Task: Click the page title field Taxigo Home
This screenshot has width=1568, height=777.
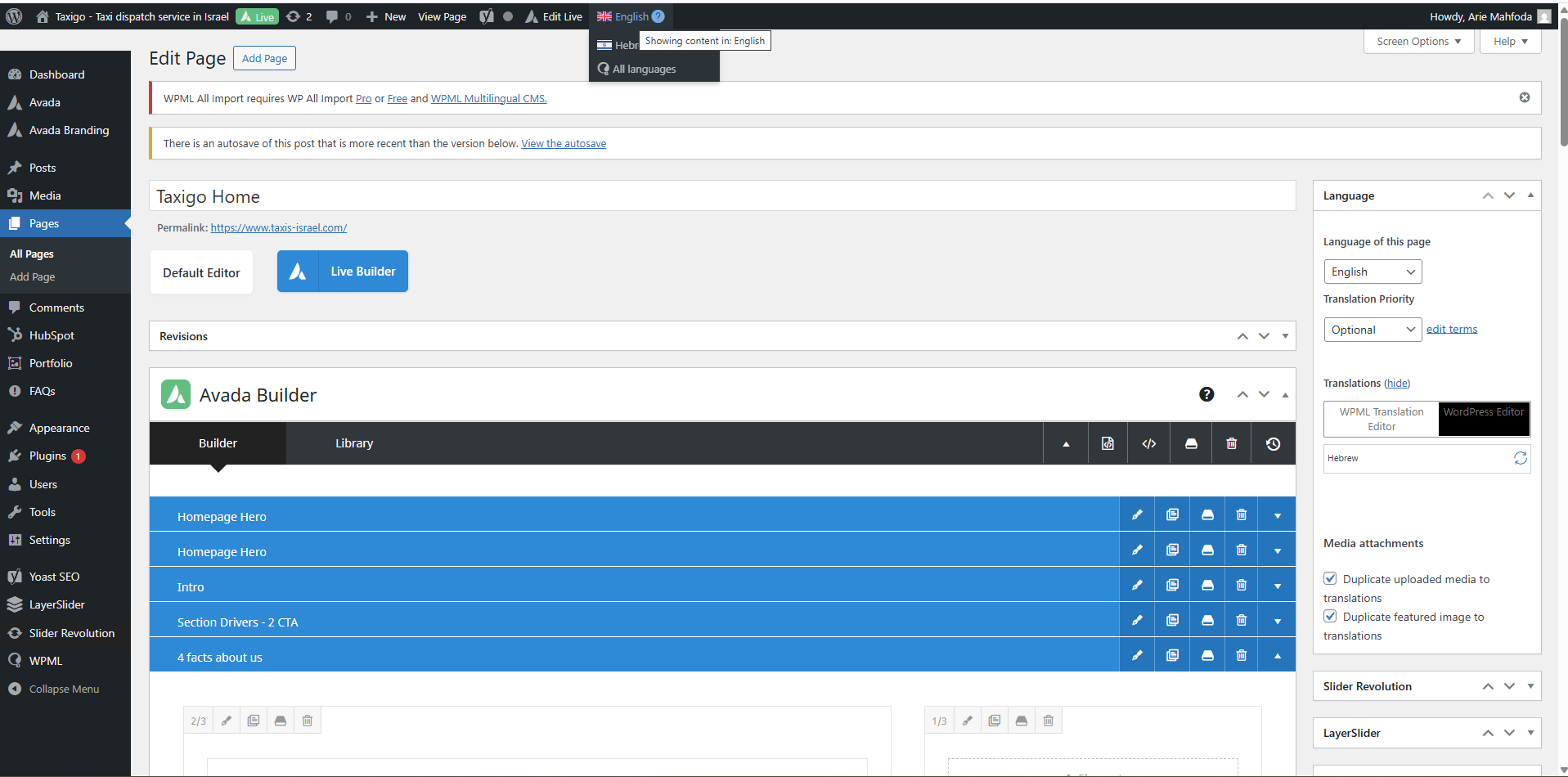Action: pyautogui.click(x=722, y=196)
